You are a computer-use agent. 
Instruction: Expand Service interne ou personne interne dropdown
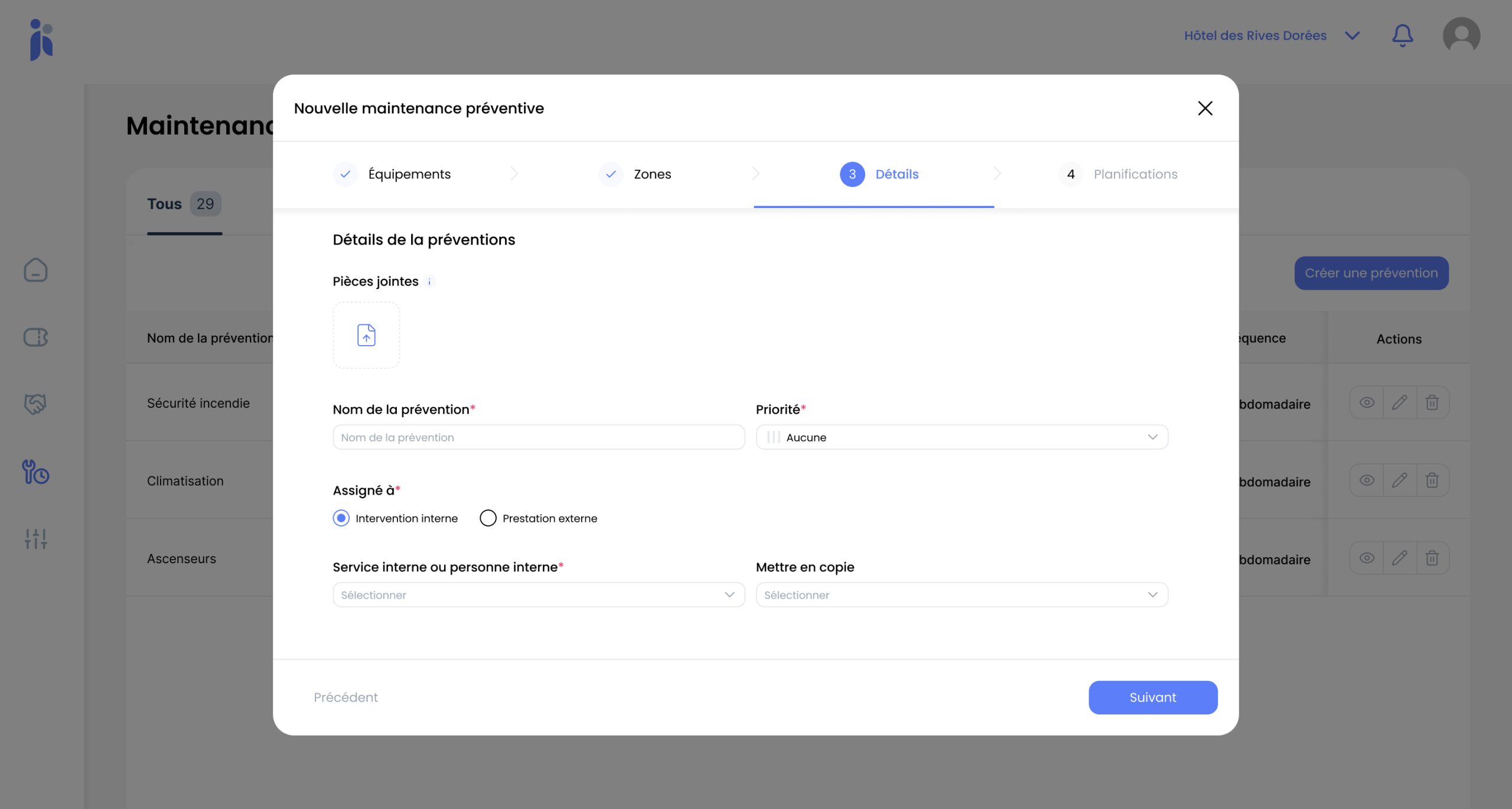[539, 595]
